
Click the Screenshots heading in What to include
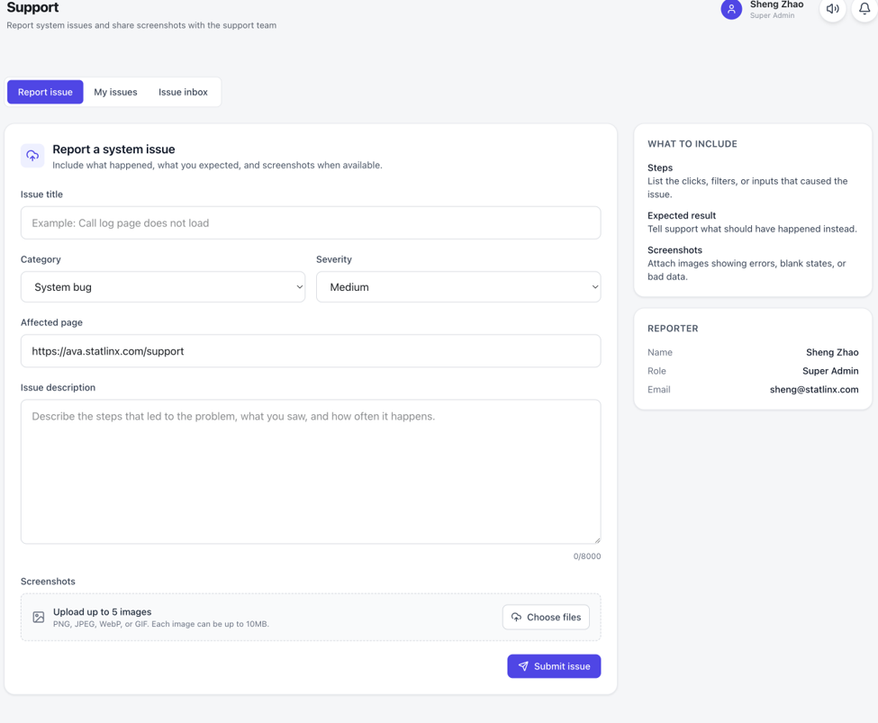coord(675,250)
